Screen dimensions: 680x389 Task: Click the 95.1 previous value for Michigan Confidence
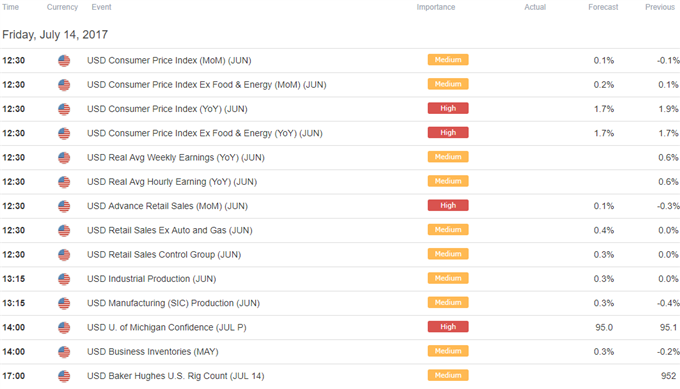point(668,328)
